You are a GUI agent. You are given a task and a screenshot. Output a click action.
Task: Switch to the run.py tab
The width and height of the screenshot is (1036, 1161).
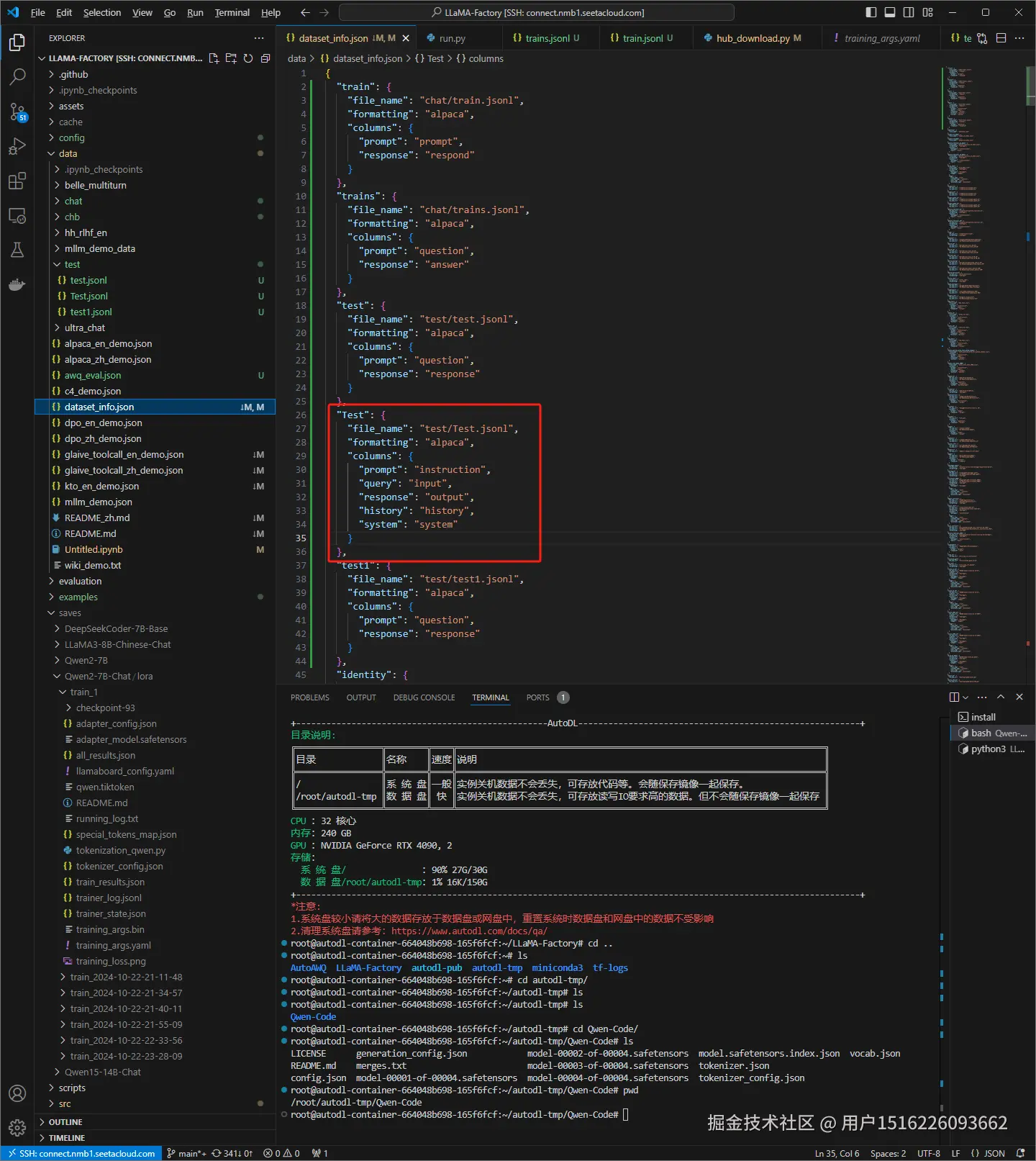[453, 38]
